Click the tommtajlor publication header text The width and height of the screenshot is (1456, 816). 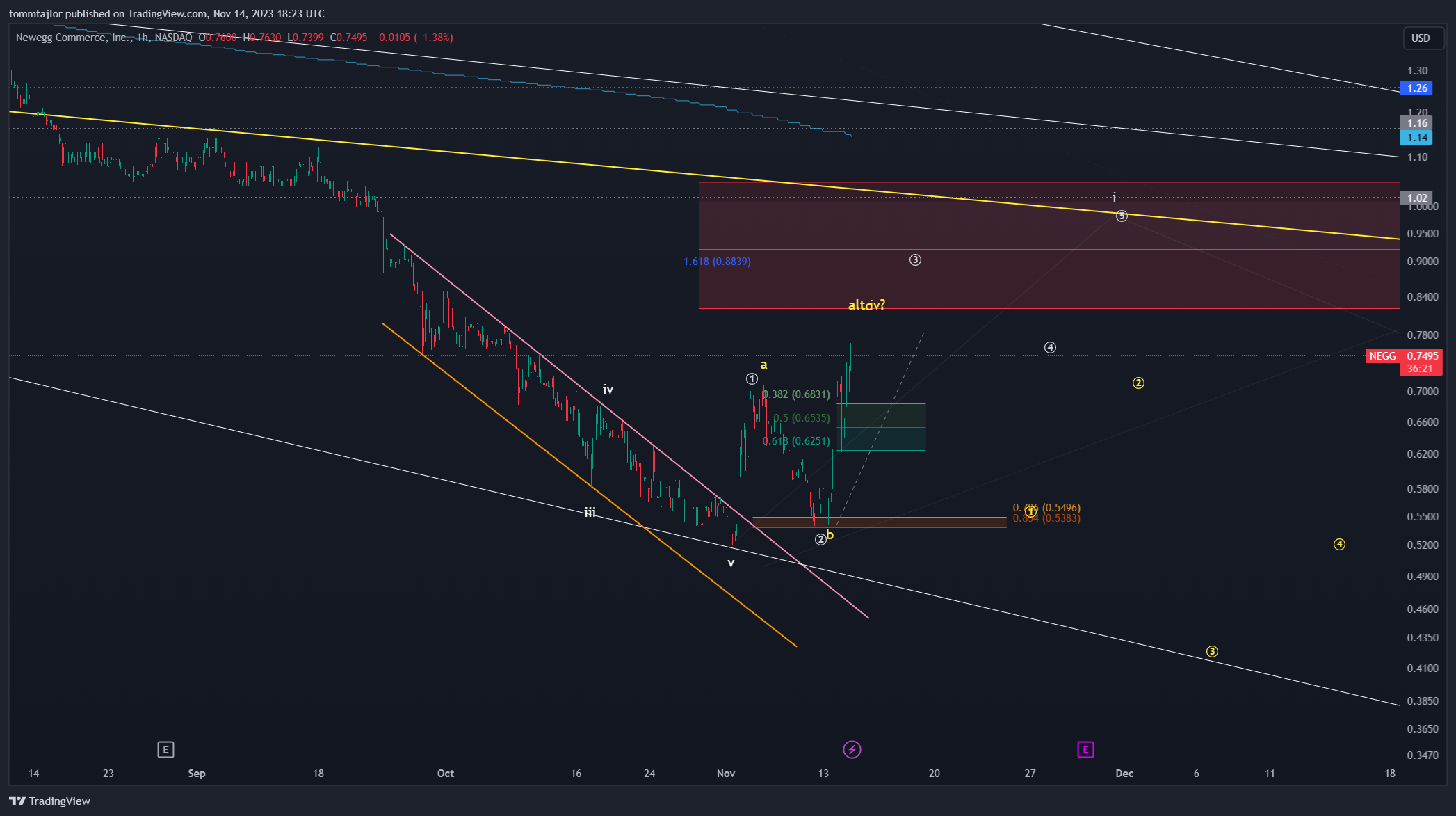pyautogui.click(x=167, y=14)
